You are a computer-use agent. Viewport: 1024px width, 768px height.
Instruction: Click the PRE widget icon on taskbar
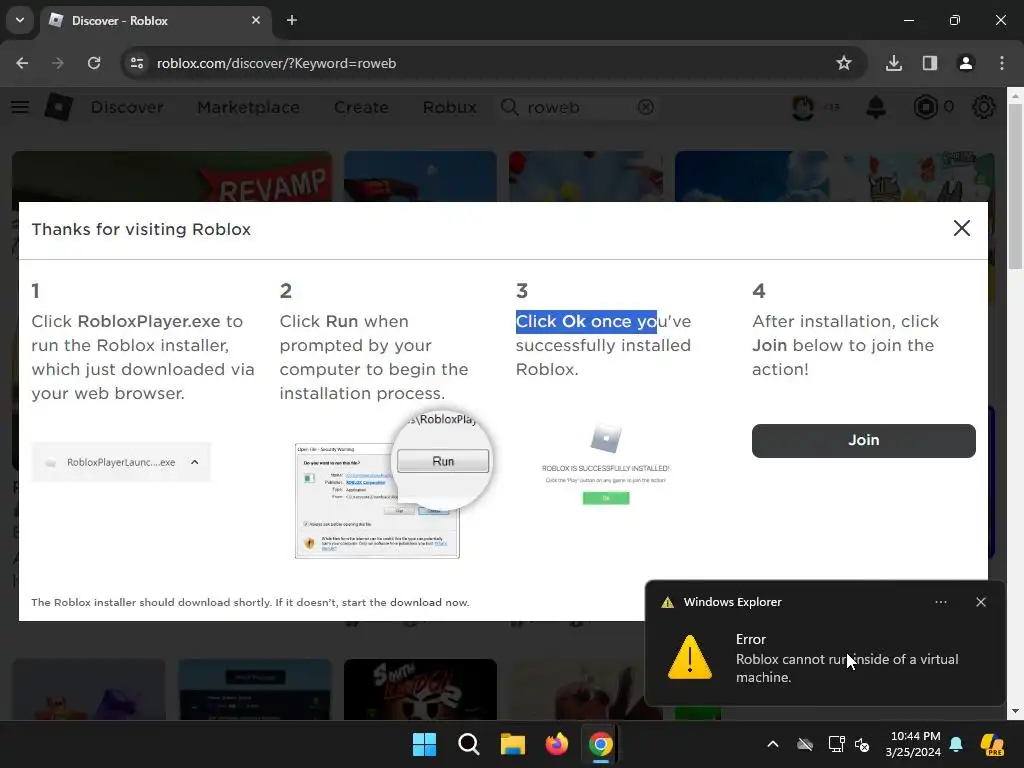(x=992, y=744)
